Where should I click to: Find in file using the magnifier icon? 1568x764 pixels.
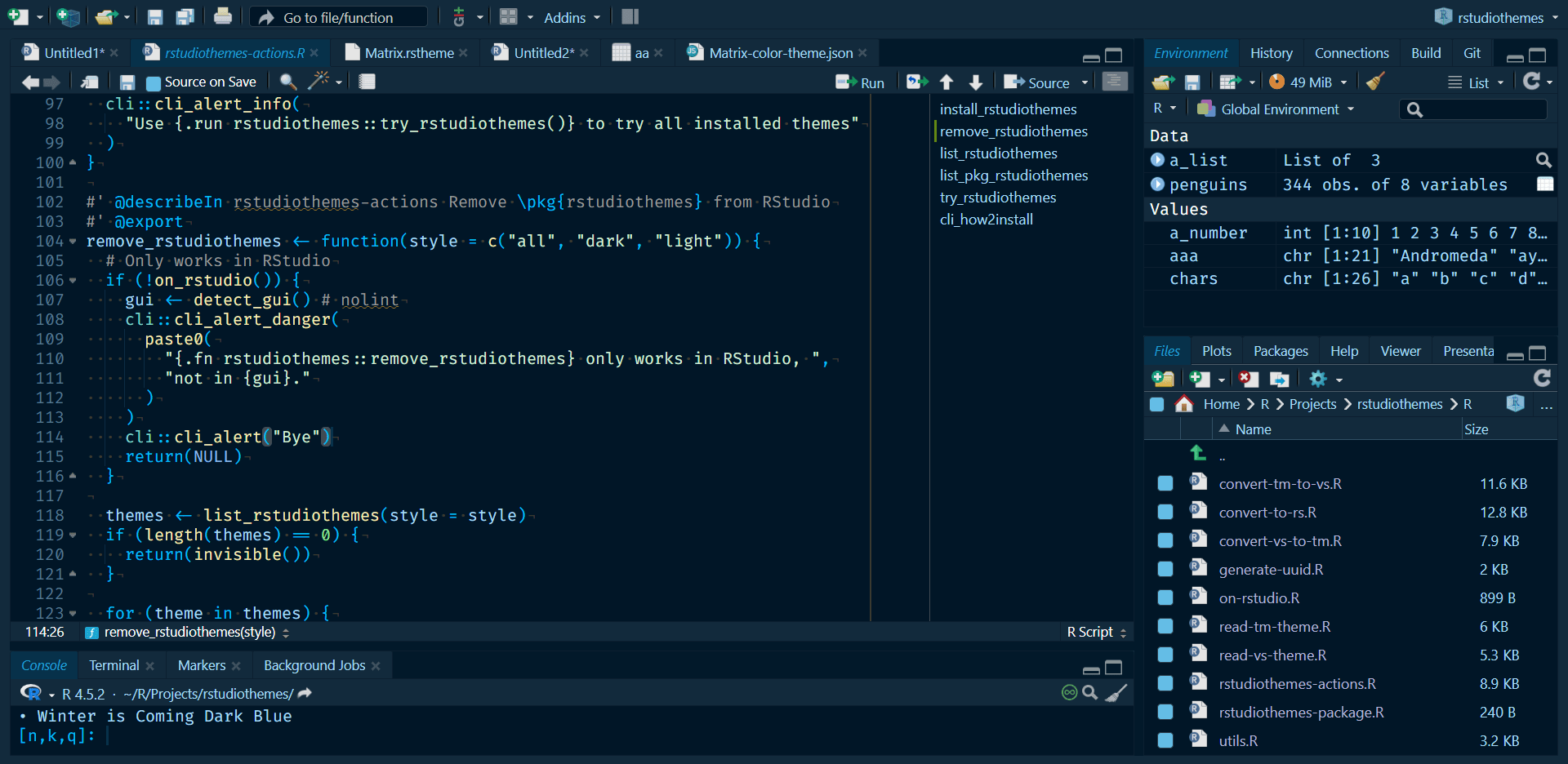[287, 82]
